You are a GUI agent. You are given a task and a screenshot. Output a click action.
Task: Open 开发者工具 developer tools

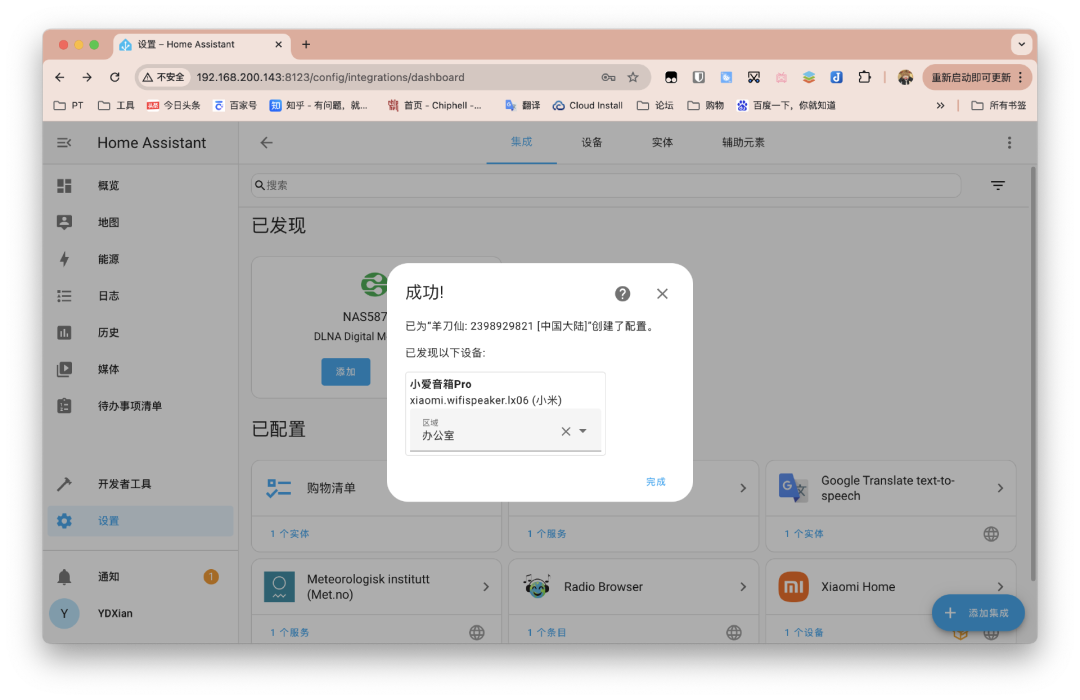coord(124,484)
